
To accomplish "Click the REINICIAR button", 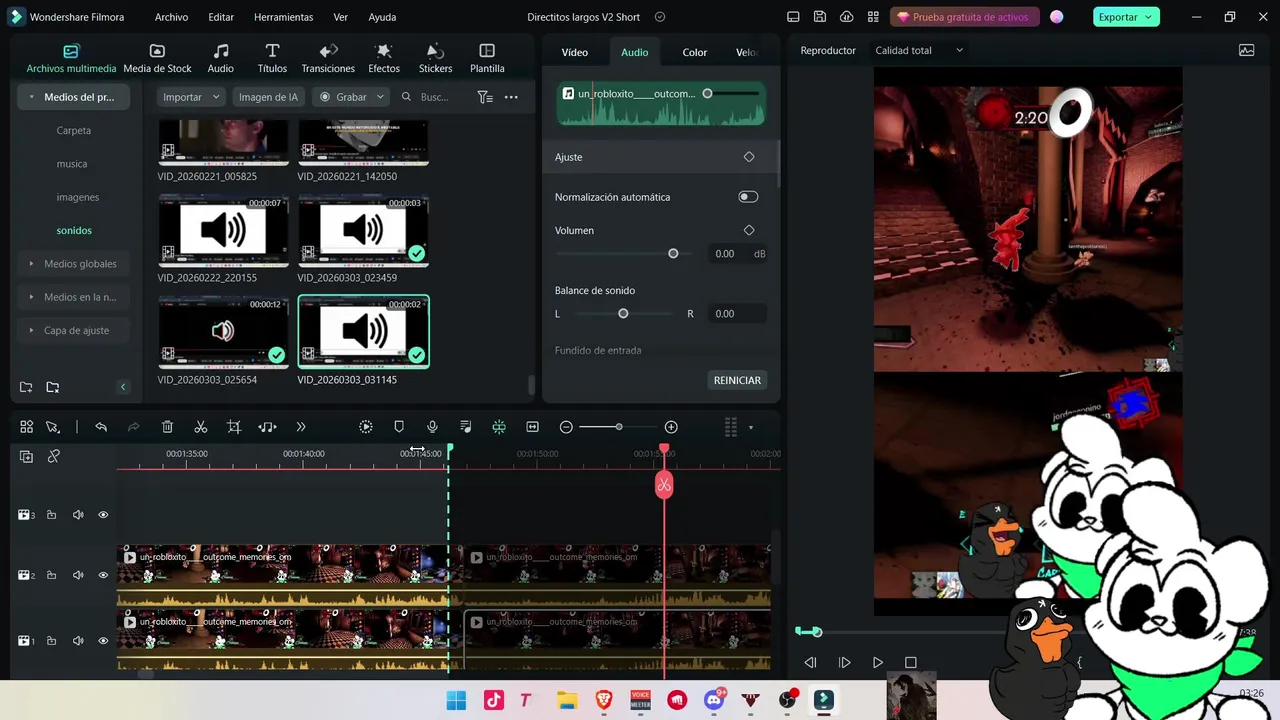I will pos(737,380).
